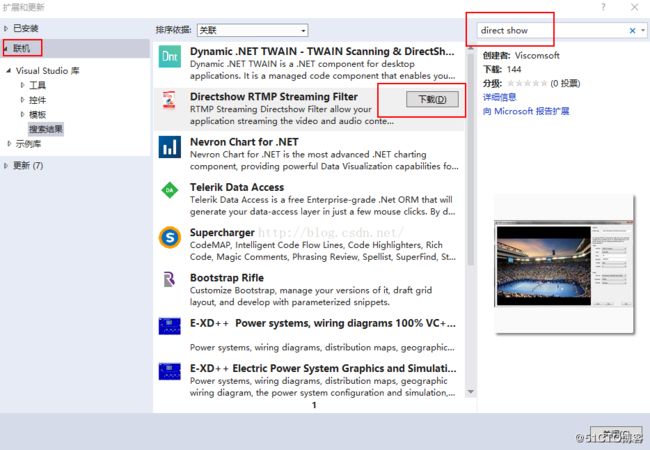Expand the 控件 tree node
Screen dimensions: 650x450
coord(22,100)
